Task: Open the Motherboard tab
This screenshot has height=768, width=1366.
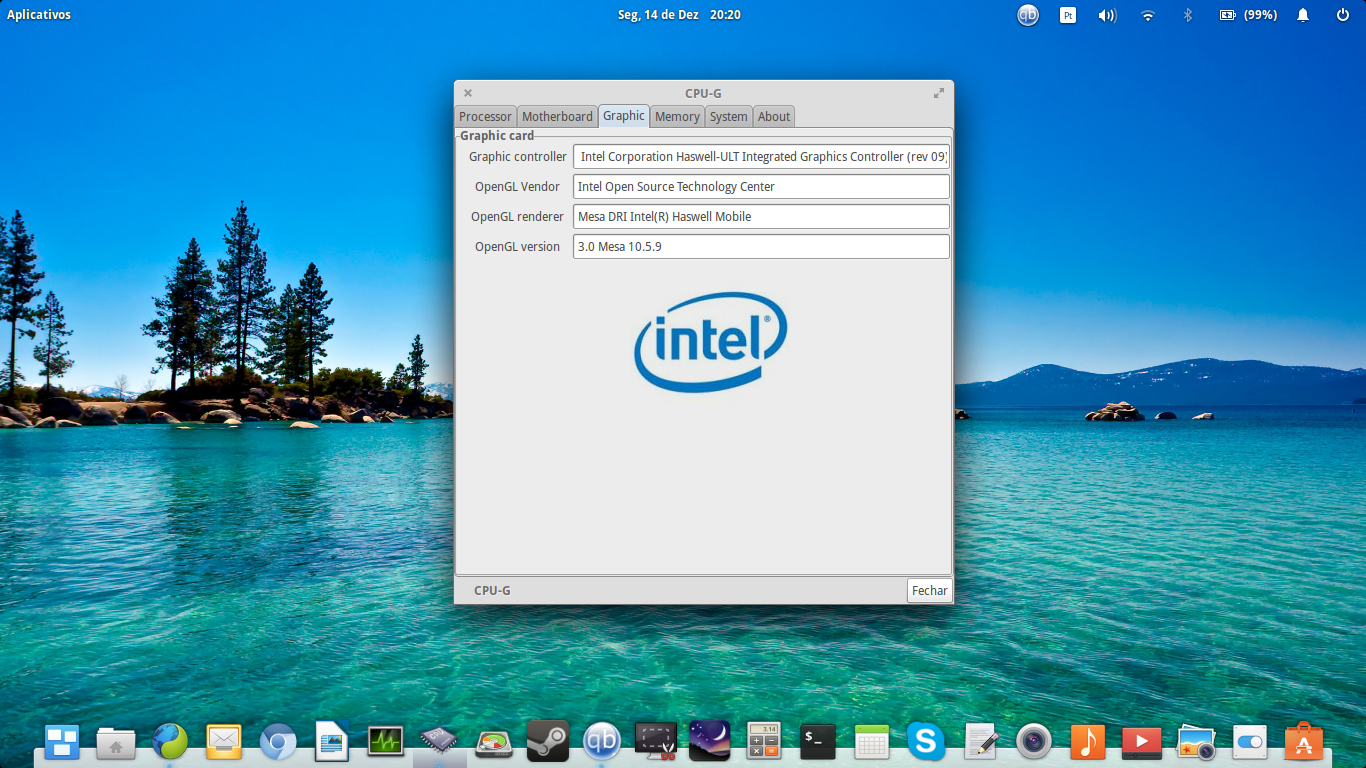Action: (557, 117)
